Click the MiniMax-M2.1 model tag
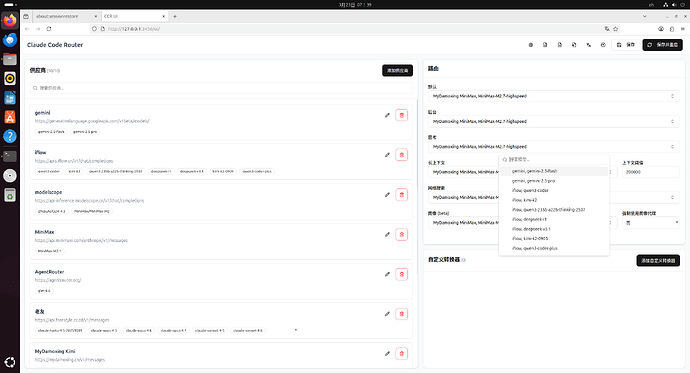This screenshot has height=373, width=690. coord(49,251)
